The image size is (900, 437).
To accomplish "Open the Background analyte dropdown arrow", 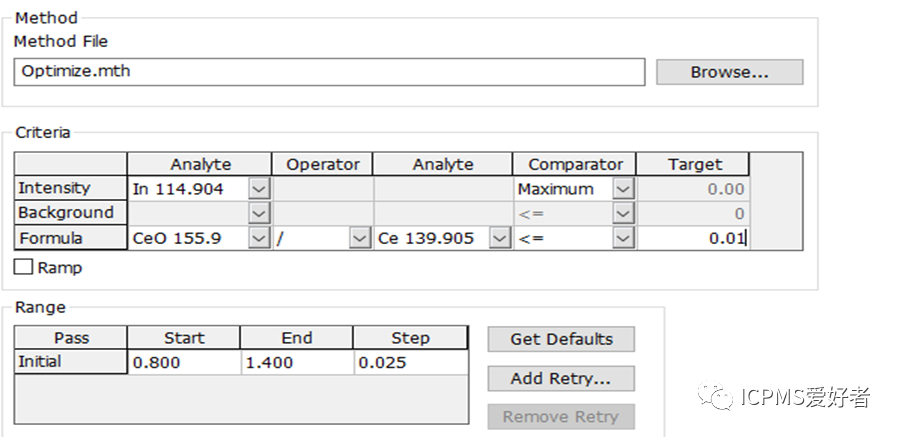I will [259, 214].
